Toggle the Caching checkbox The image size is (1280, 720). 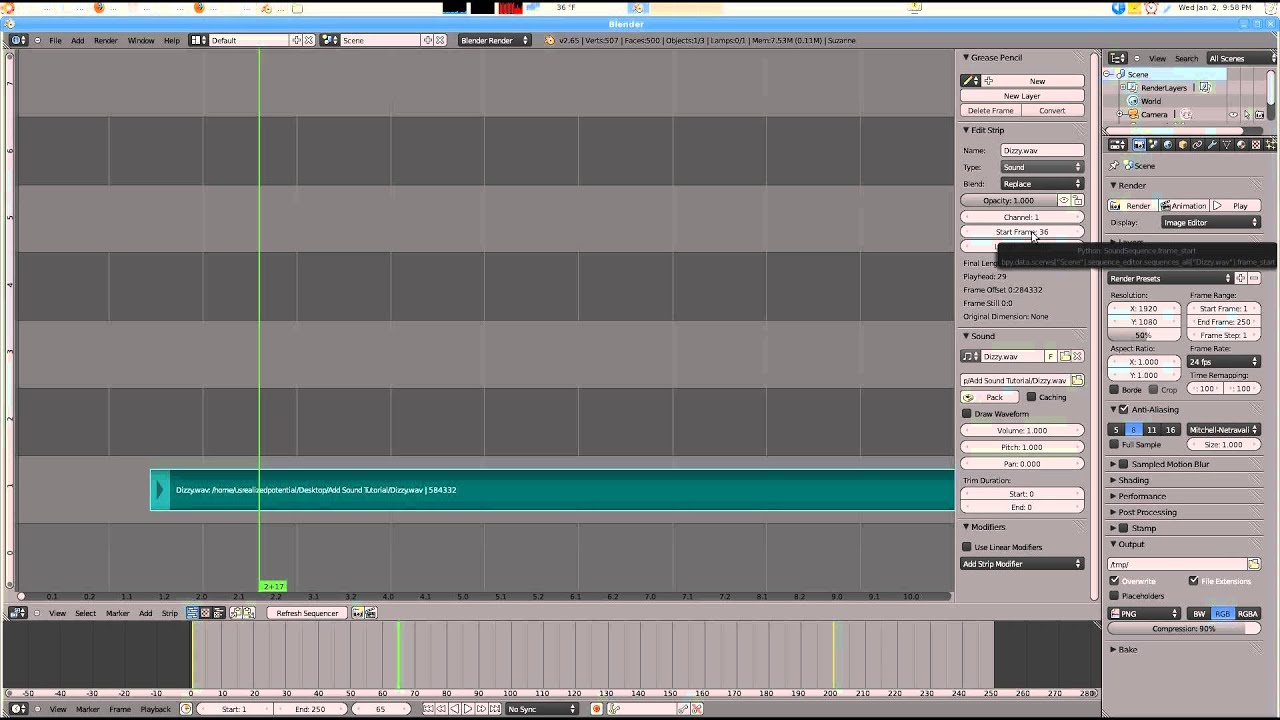(x=1032, y=397)
